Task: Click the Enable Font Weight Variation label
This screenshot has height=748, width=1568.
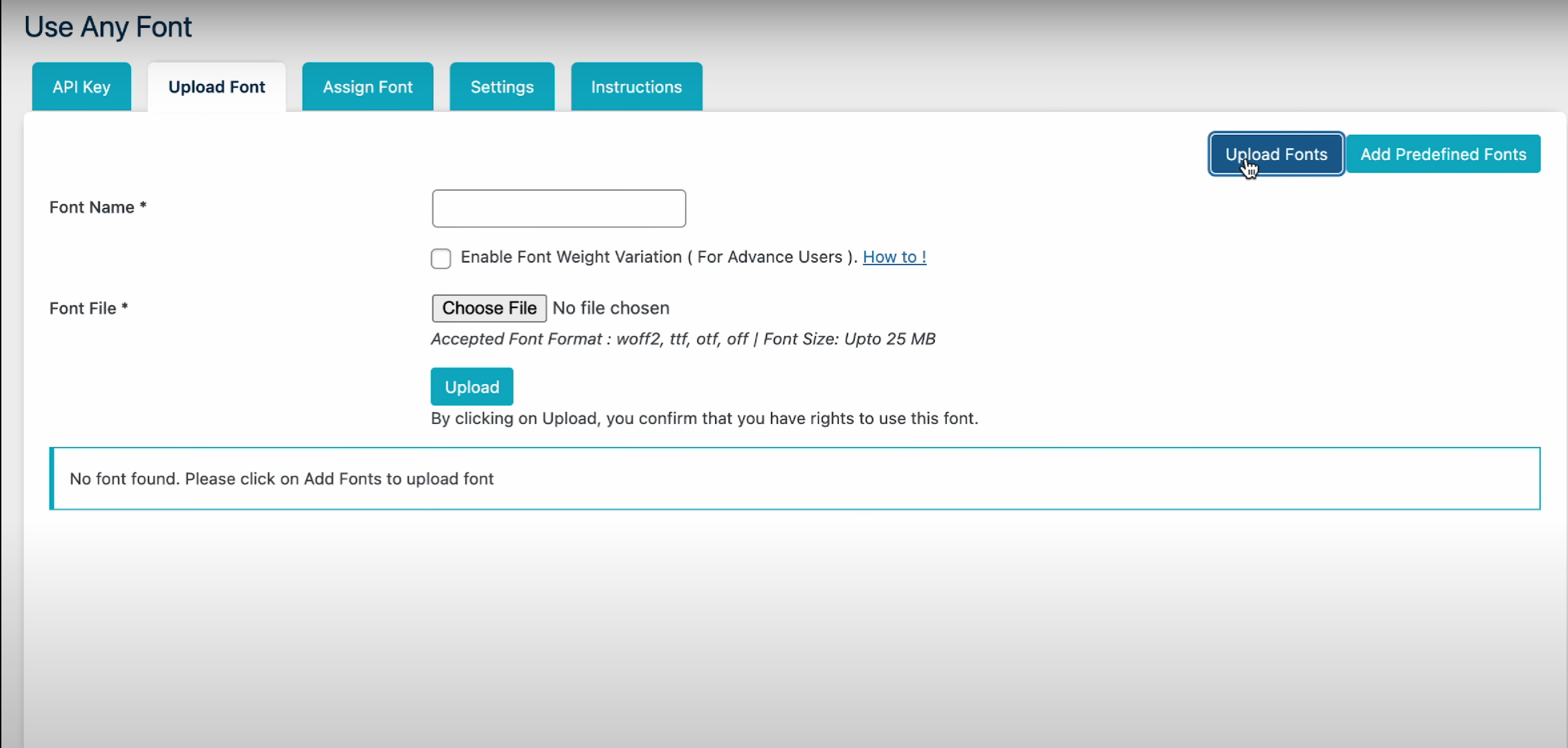Action: (657, 257)
